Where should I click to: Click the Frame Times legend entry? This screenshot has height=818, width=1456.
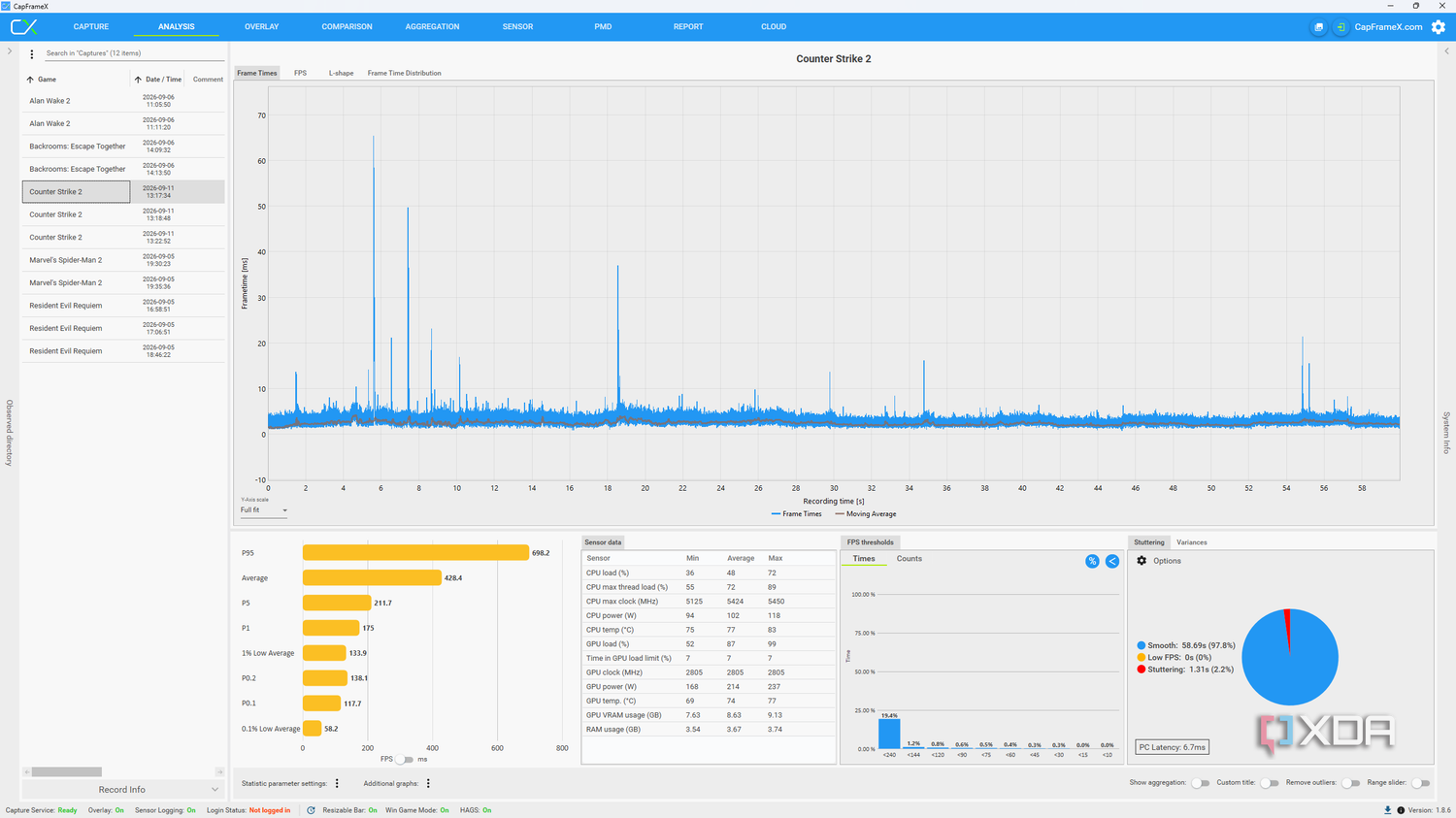tap(796, 514)
